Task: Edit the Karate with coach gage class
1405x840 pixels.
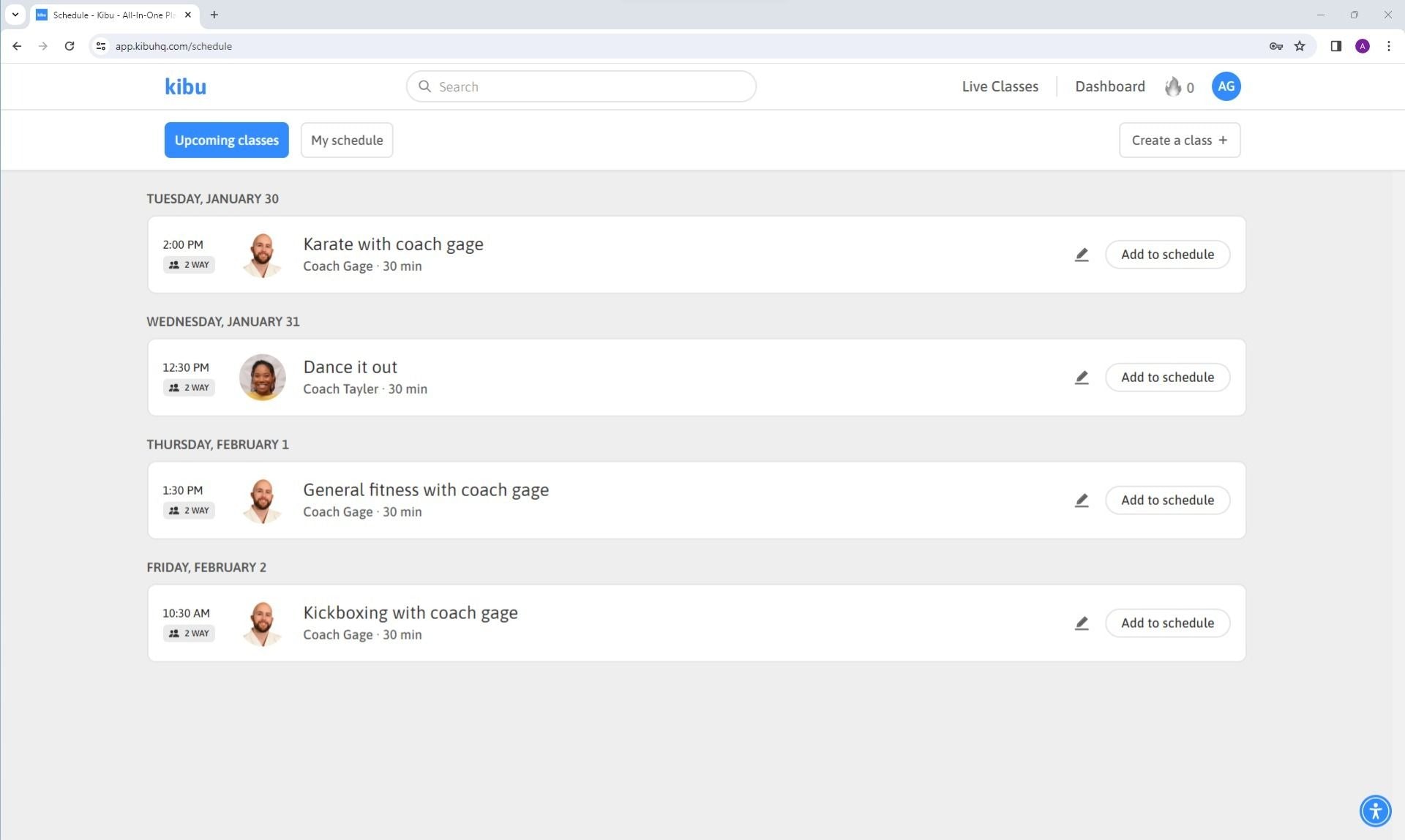Action: click(1081, 255)
